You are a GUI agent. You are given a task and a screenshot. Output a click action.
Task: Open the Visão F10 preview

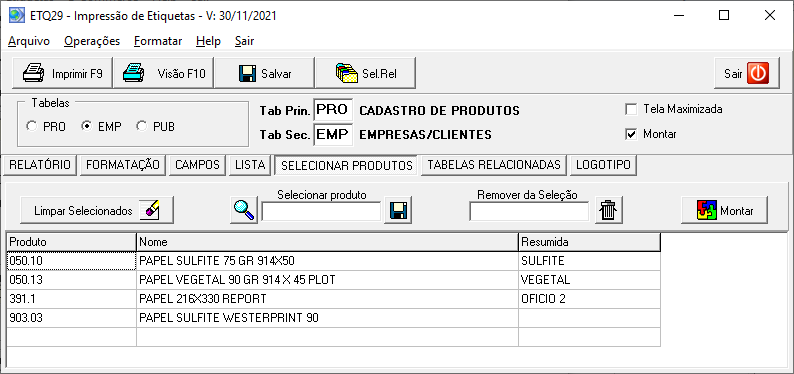point(164,73)
